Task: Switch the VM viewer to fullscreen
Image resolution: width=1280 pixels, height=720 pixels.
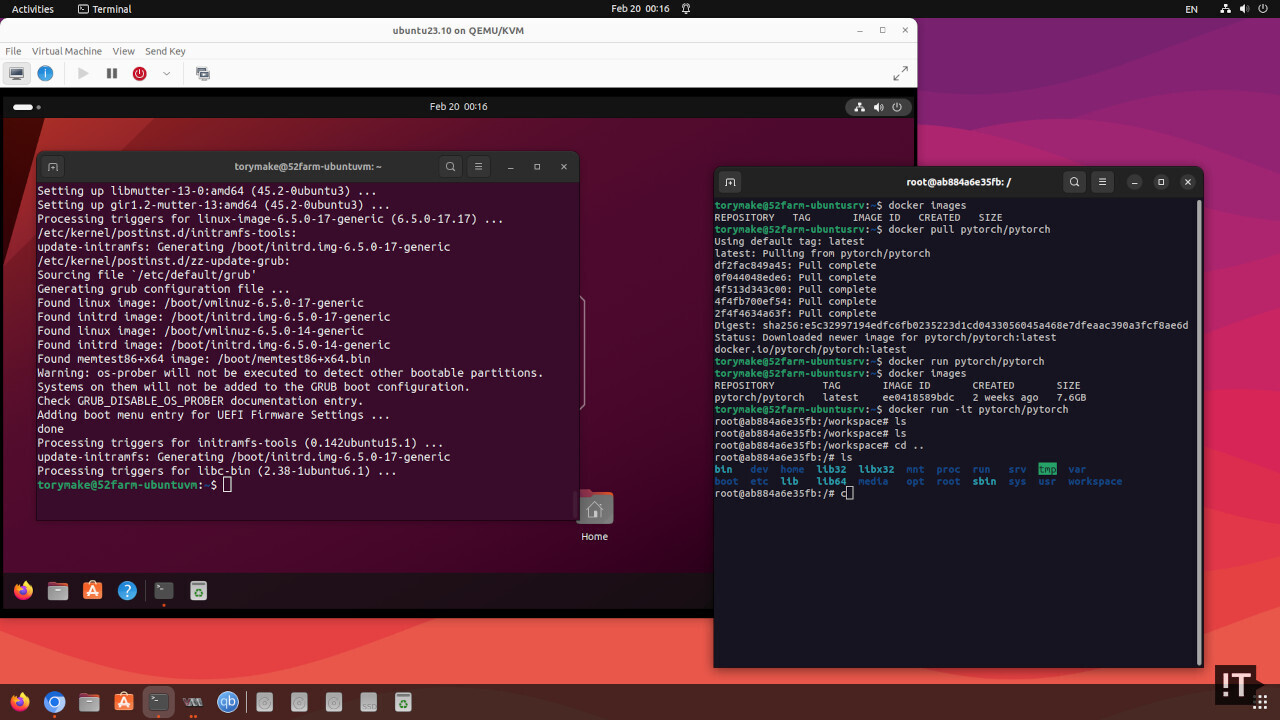Action: pos(900,73)
